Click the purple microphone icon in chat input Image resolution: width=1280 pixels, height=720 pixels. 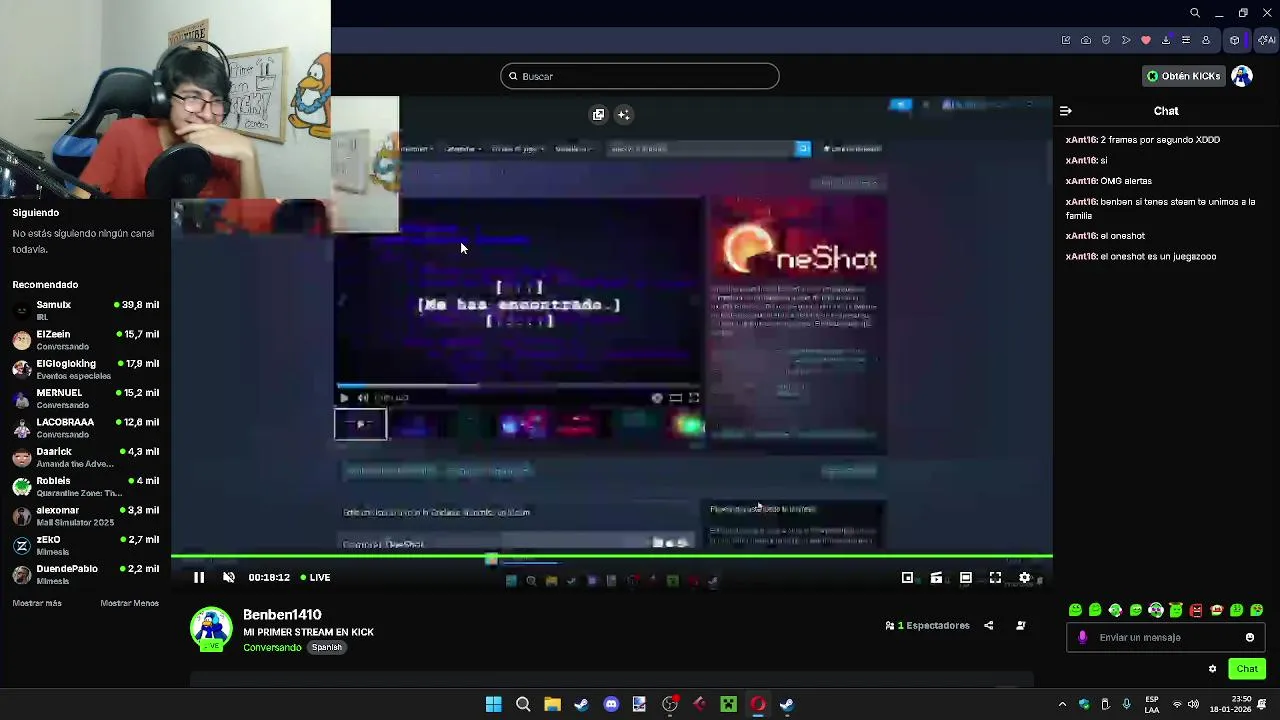coord(1082,637)
